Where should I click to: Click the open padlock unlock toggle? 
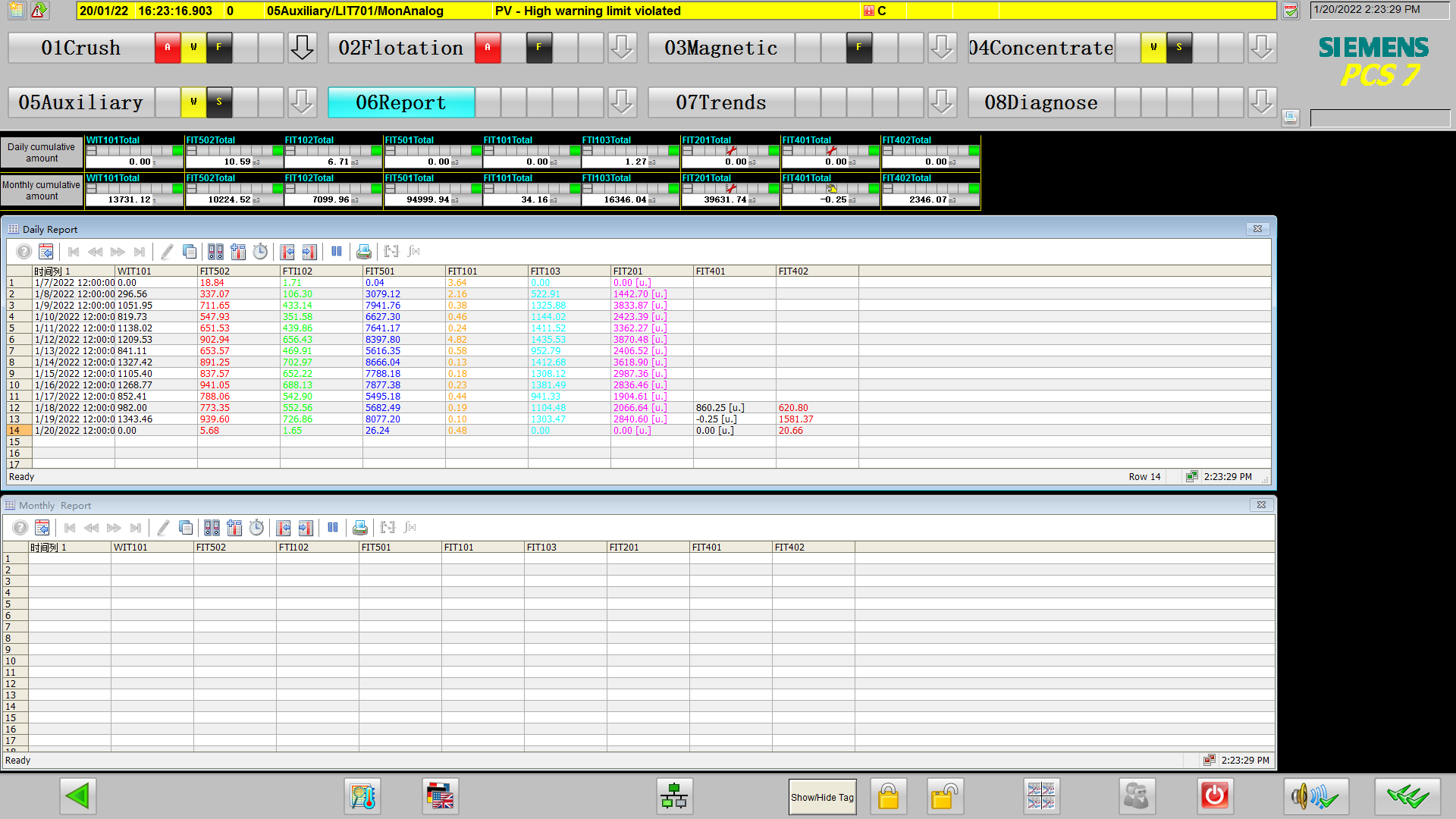click(944, 796)
